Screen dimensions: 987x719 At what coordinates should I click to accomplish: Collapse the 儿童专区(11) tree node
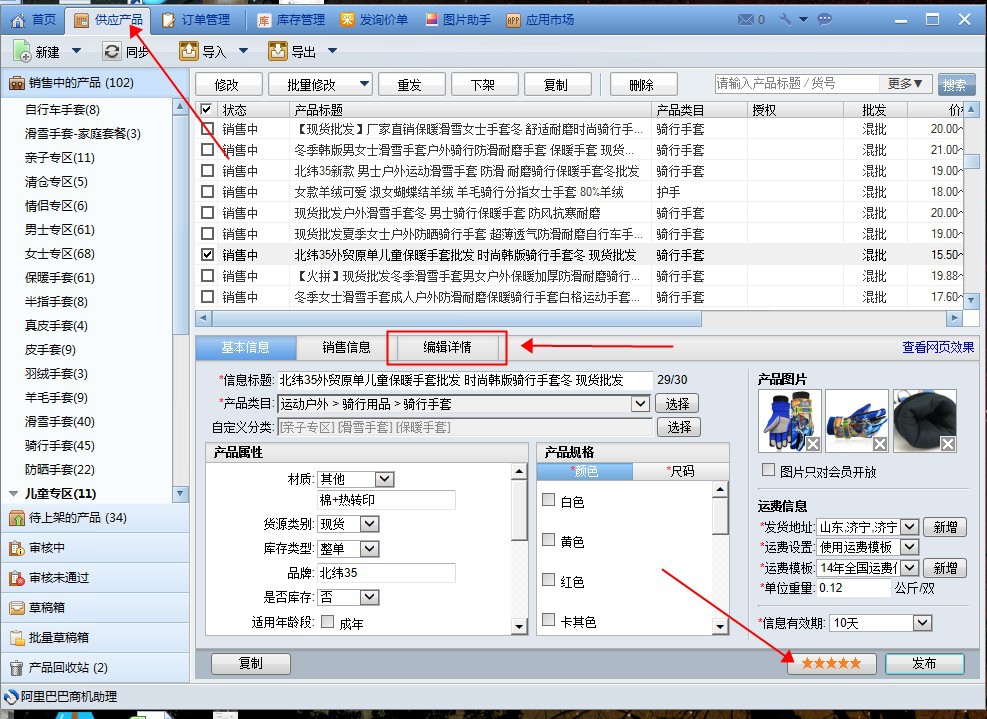[x=13, y=494]
